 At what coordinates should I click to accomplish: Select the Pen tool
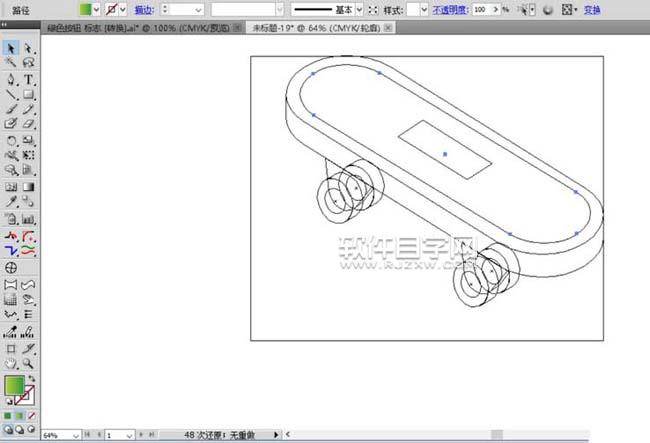point(11,79)
